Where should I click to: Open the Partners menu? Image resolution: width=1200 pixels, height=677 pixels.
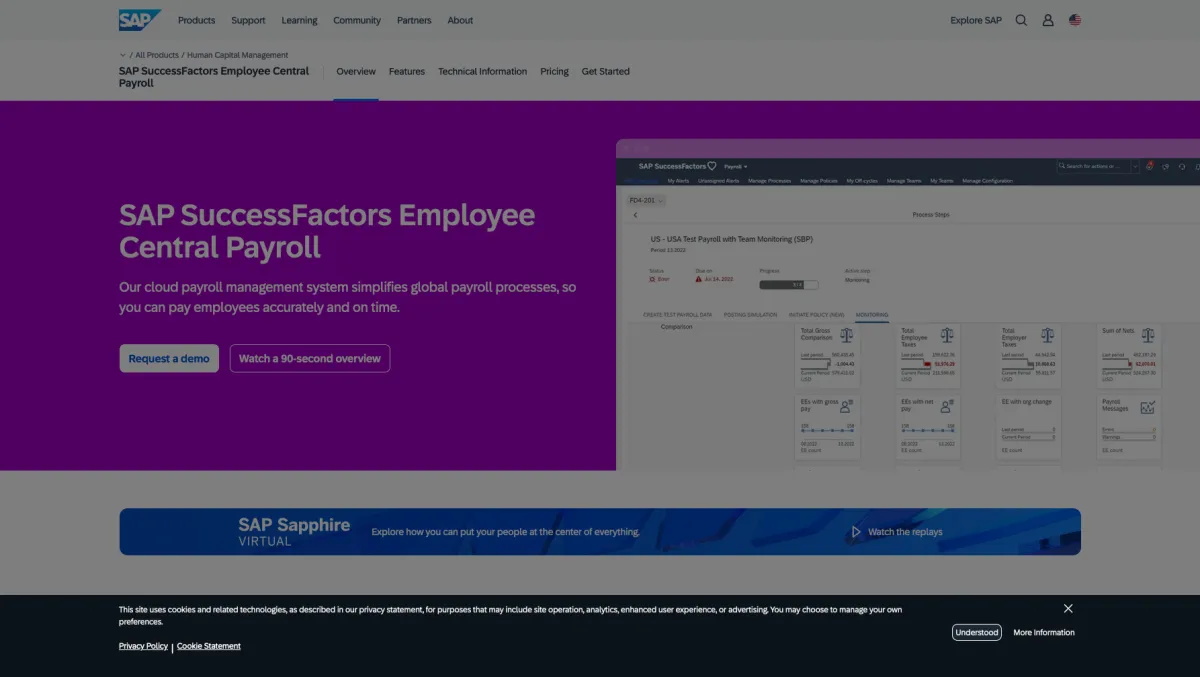(x=414, y=20)
